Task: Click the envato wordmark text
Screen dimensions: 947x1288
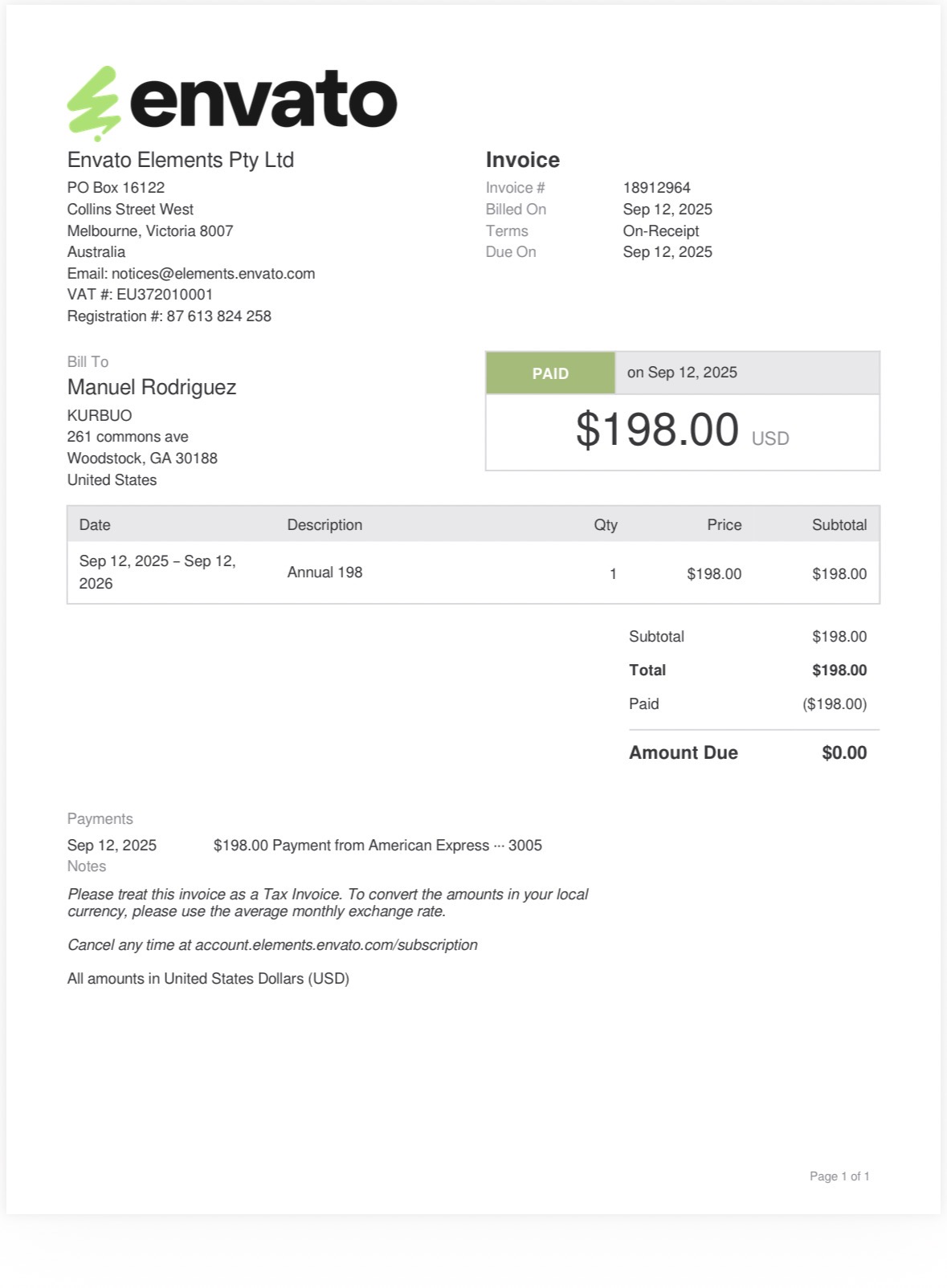Action: coord(263,100)
